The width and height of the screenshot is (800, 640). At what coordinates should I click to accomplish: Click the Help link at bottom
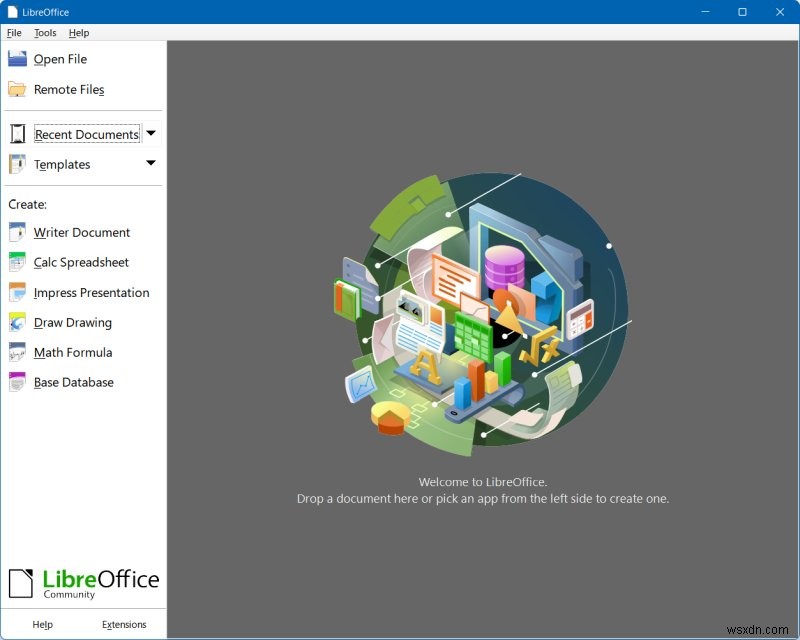[x=42, y=624]
